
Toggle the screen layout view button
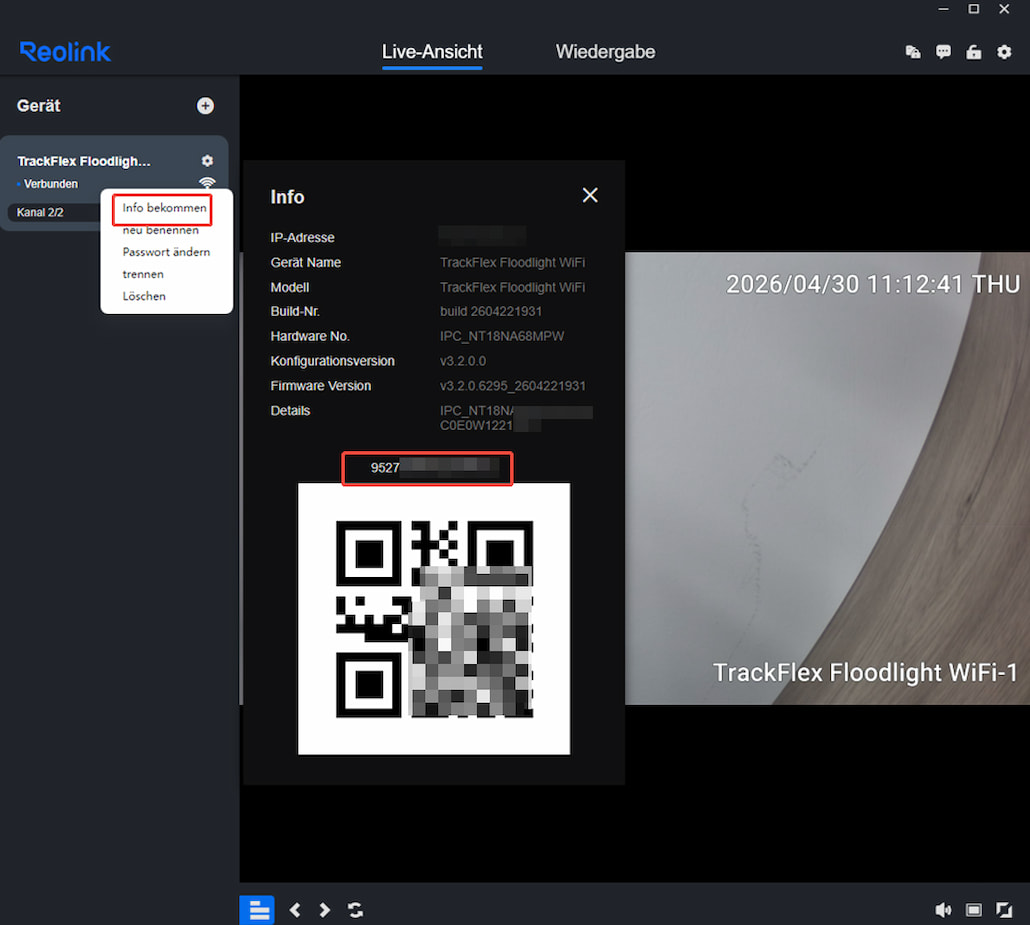[x=258, y=910]
